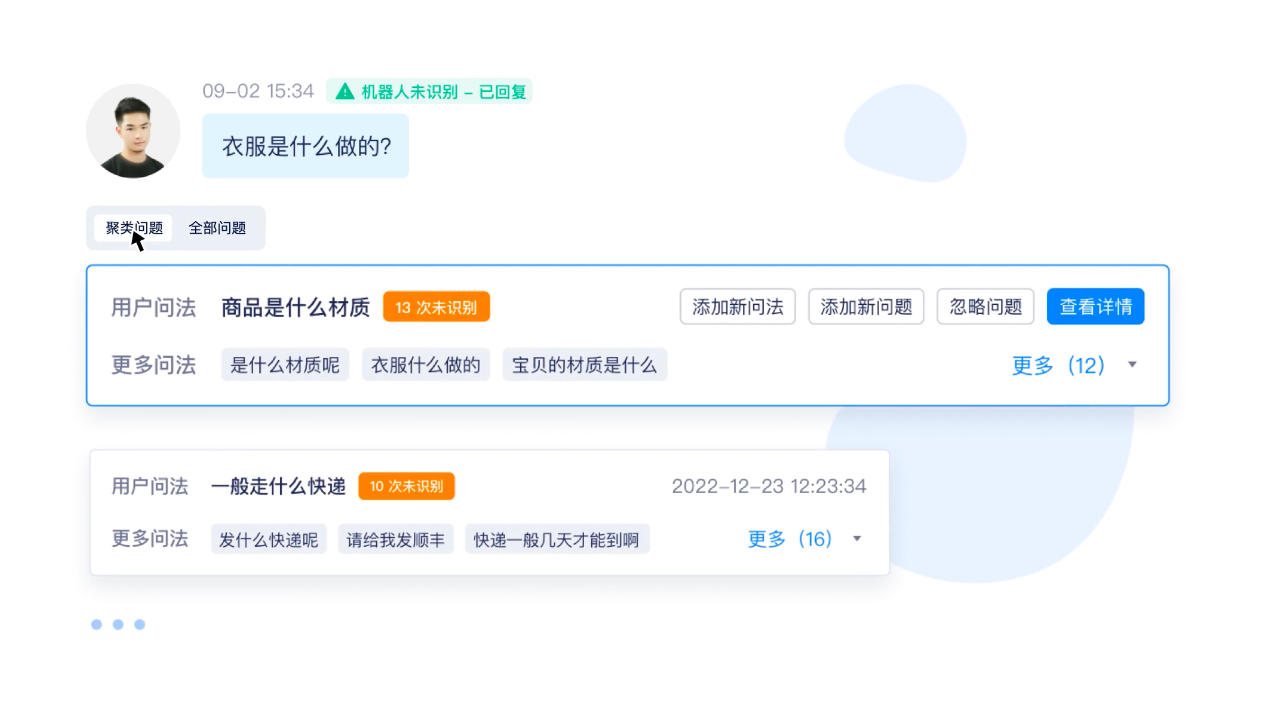Click the 添加新问题 button
This screenshot has width=1276, height=712.
tap(866, 307)
